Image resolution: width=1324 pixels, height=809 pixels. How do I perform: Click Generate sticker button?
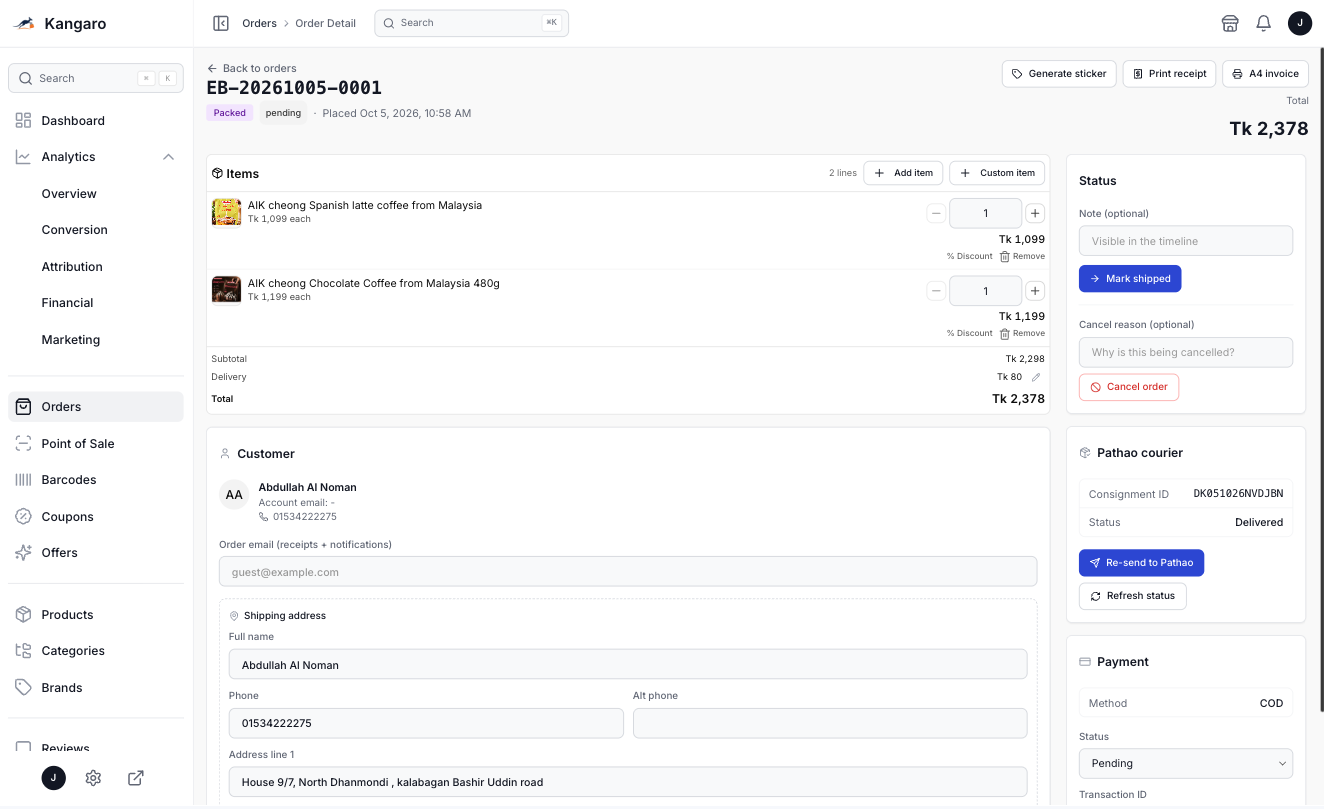coord(1059,74)
